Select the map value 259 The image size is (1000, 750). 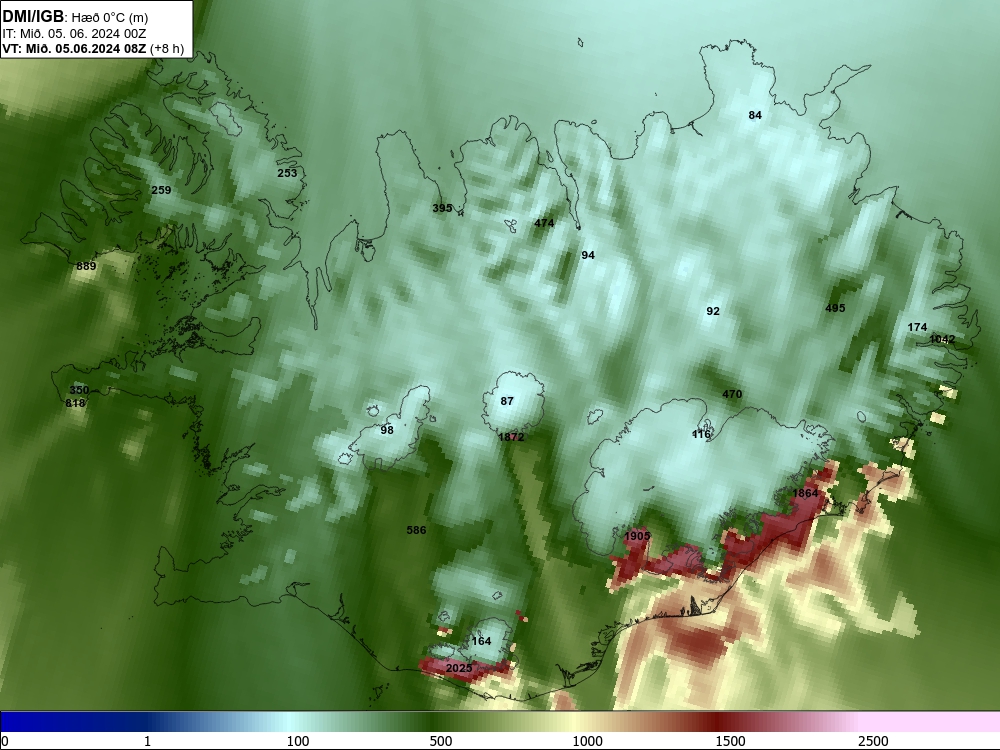click(x=161, y=190)
